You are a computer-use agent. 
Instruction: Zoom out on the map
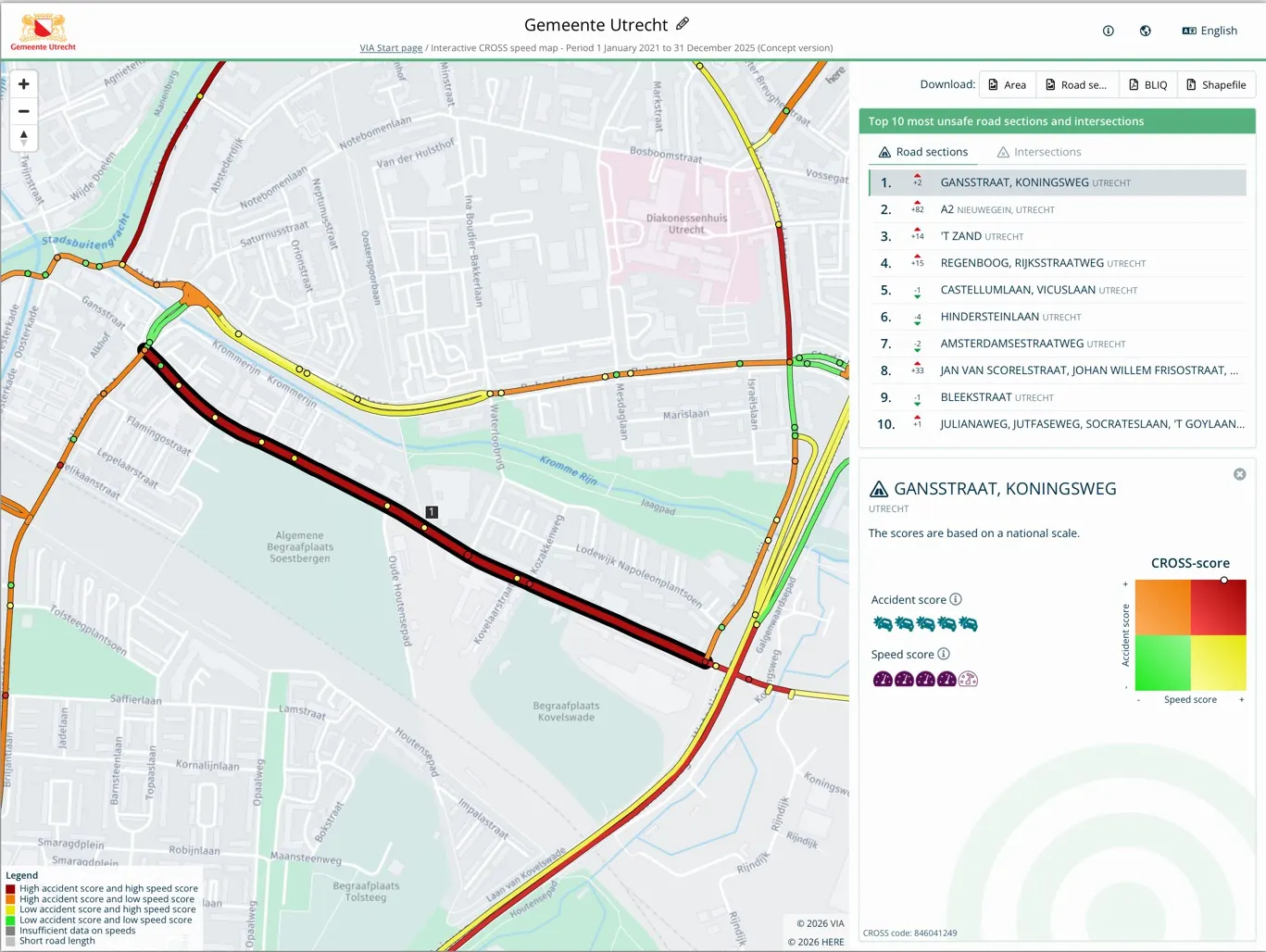(24, 111)
